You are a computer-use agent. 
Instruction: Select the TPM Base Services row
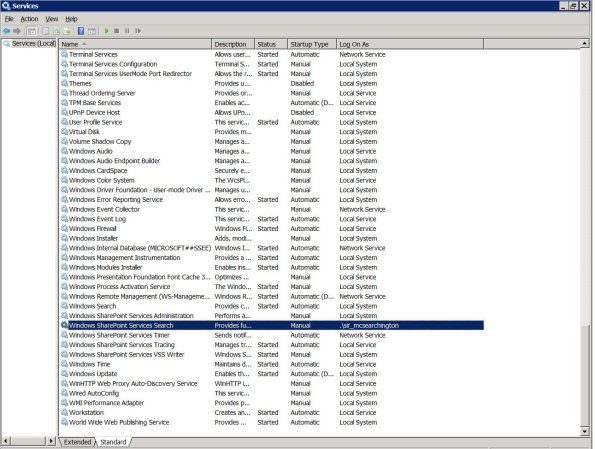pyautogui.click(x=272, y=103)
